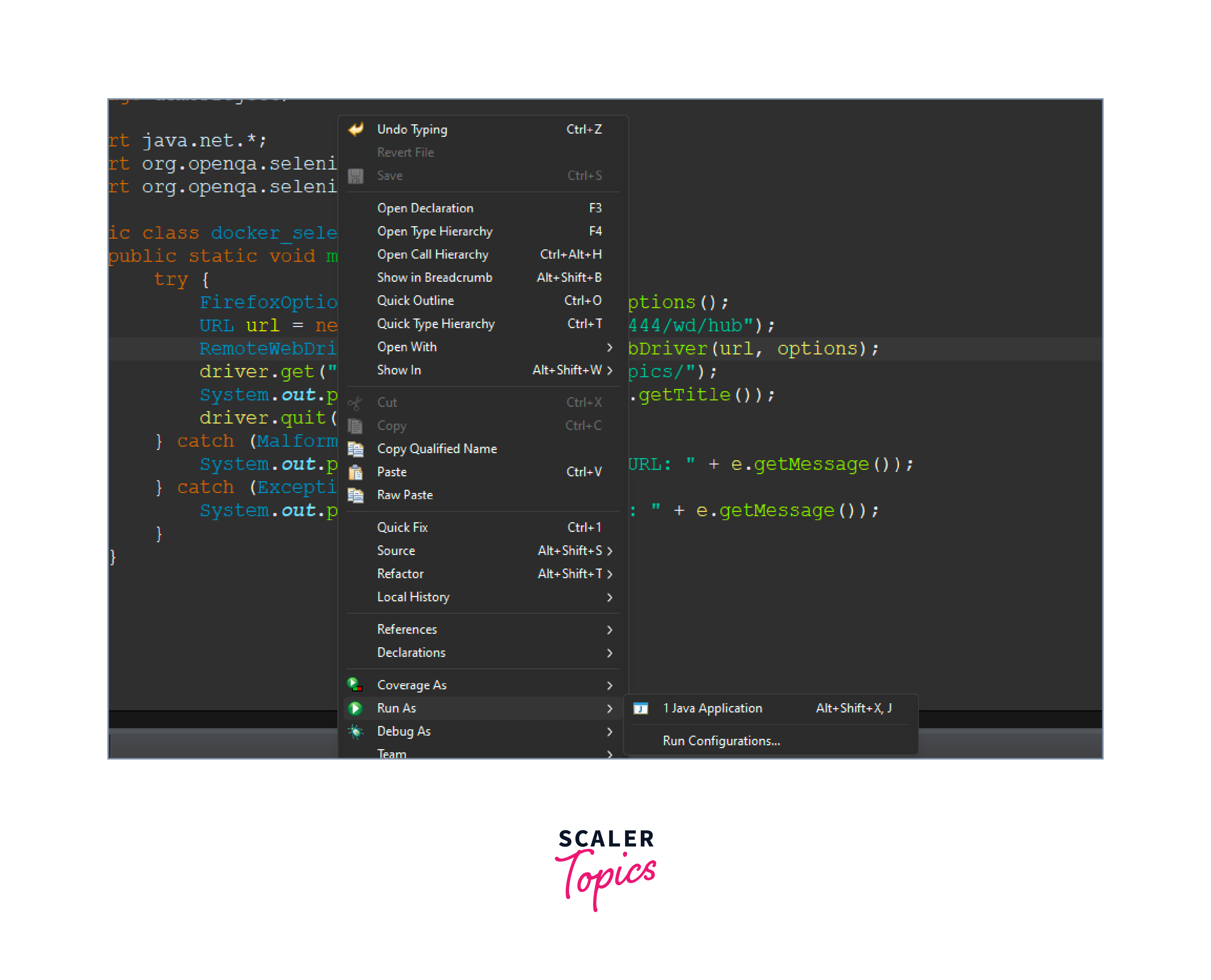Viewport: 1211px width, 980px height.
Task: Run as 1 Java Application
Action: [x=712, y=708]
